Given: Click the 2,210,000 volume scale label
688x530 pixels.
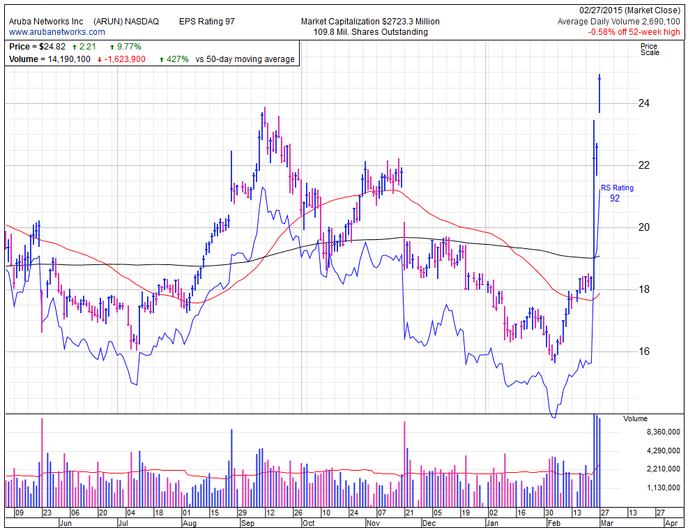Looking at the screenshot, I should 663,469.
